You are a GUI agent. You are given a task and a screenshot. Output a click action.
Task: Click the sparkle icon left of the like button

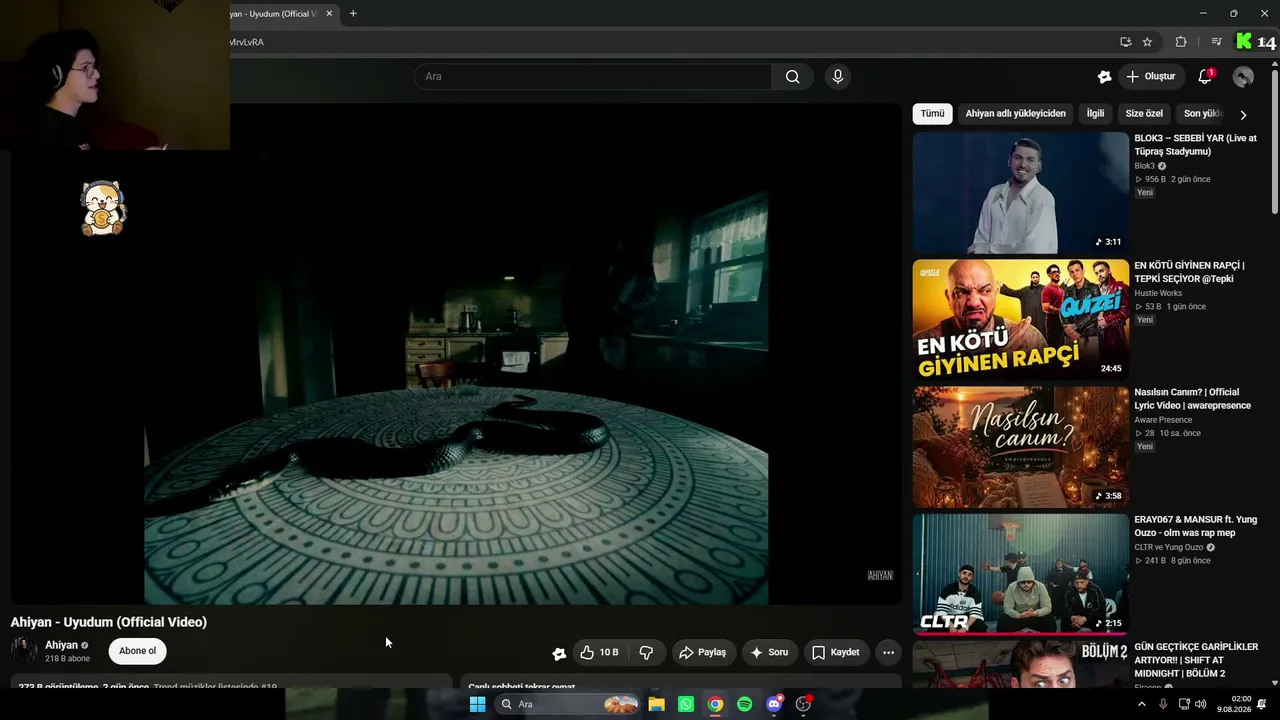(x=559, y=653)
